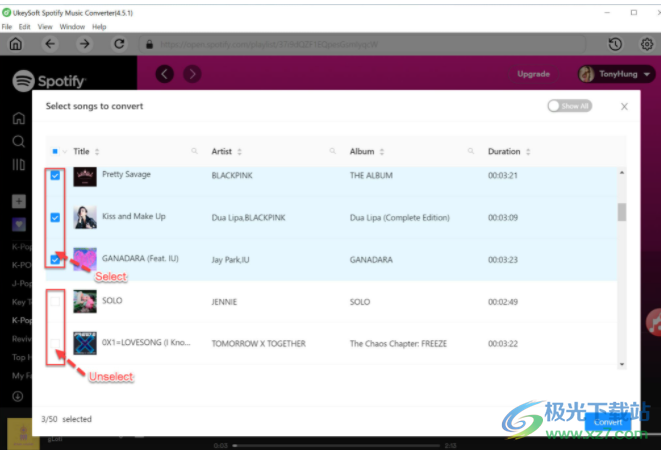Close the Select songs dialog
The image size is (661, 450).
(x=624, y=107)
